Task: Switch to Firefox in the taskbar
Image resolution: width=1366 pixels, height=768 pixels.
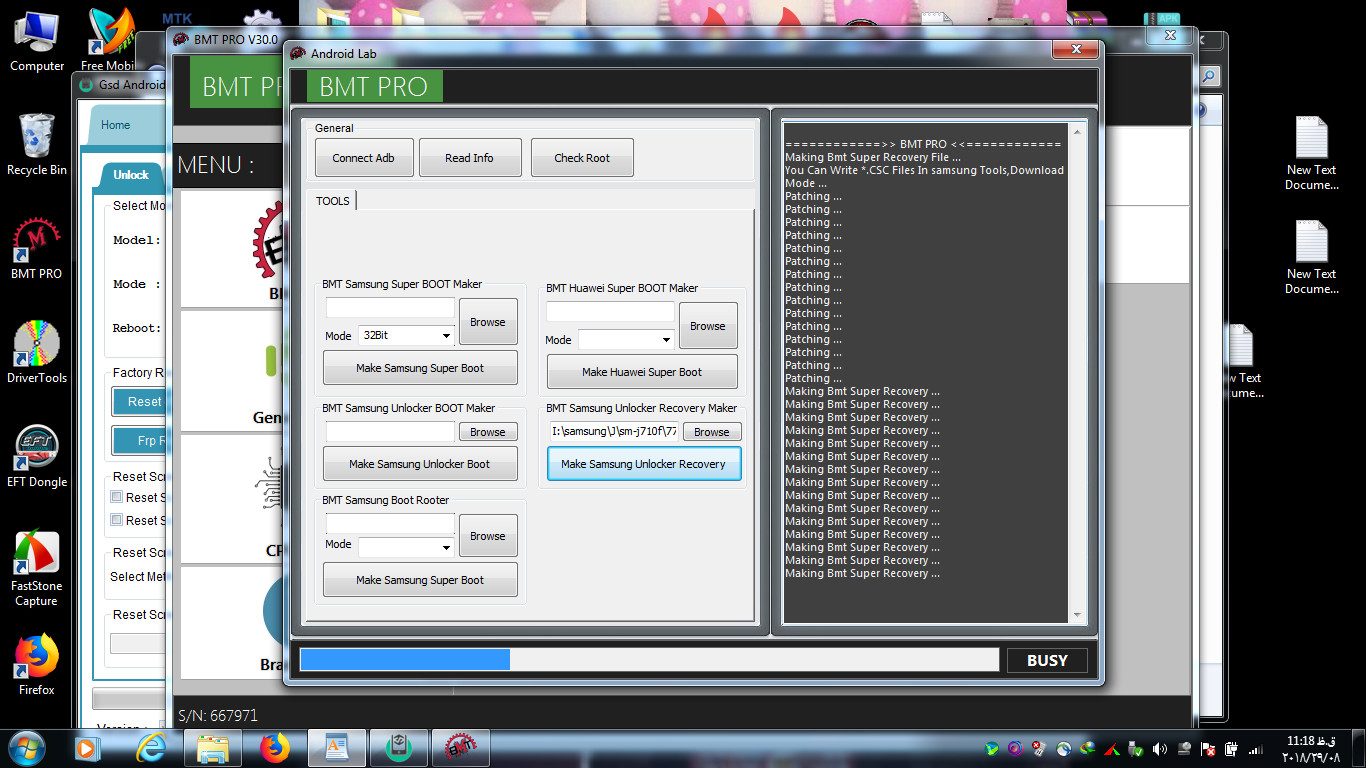Action: [x=274, y=747]
